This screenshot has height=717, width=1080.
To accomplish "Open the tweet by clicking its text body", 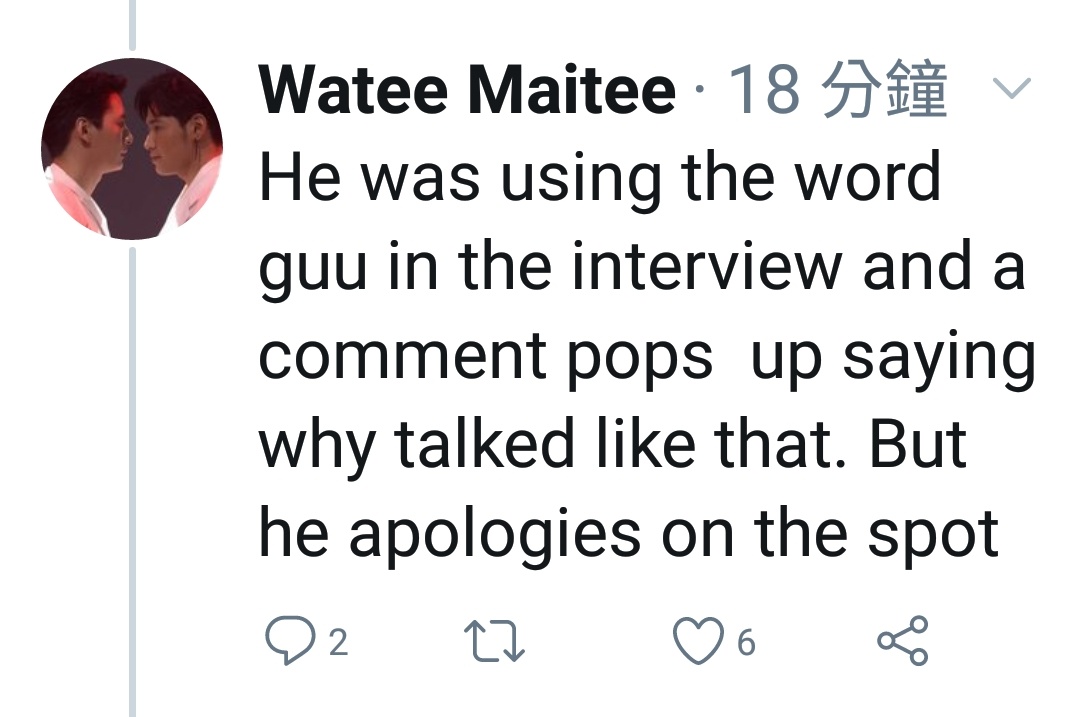I will click(x=646, y=354).
